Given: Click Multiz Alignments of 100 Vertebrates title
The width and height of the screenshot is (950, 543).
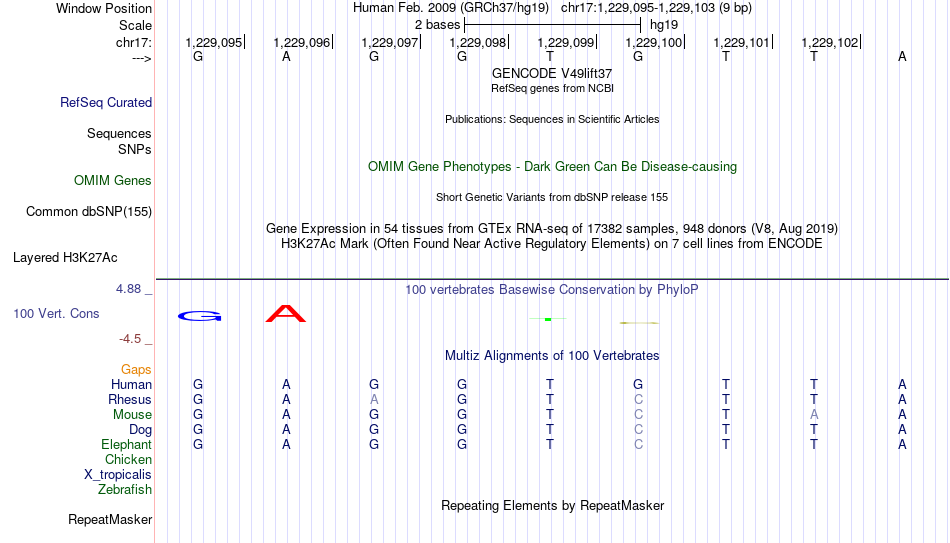Looking at the screenshot, I should pos(552,356).
